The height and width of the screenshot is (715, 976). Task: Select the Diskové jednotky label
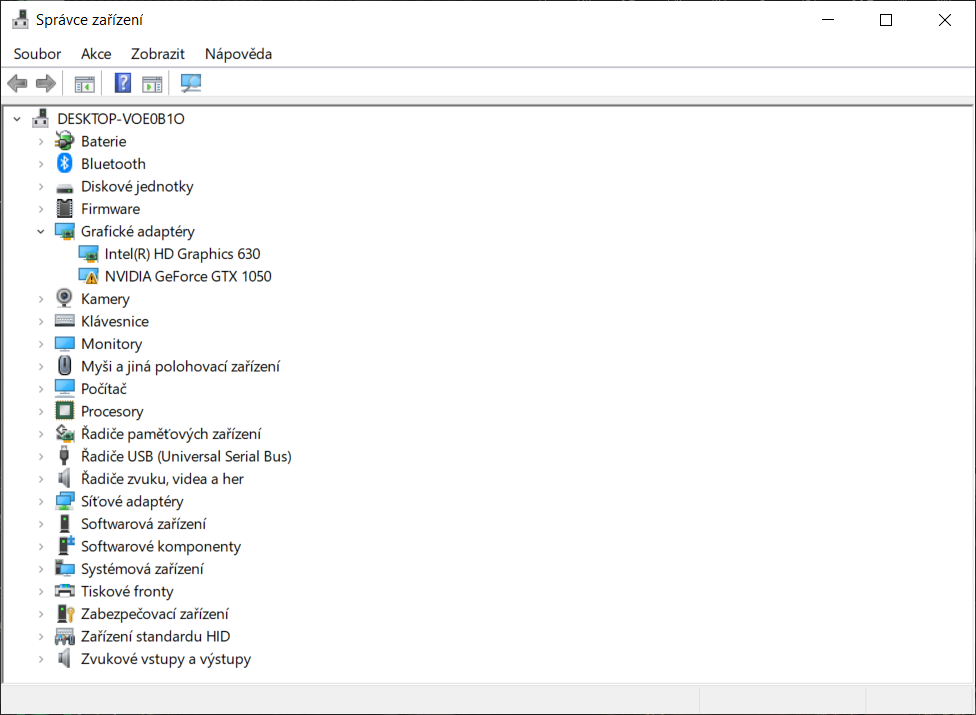(137, 187)
